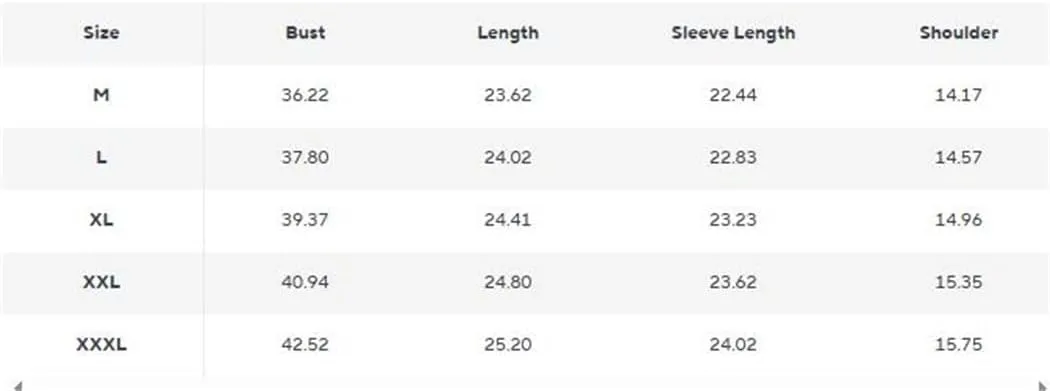Select the Bust column header
The image size is (1050, 391).
[305, 32]
